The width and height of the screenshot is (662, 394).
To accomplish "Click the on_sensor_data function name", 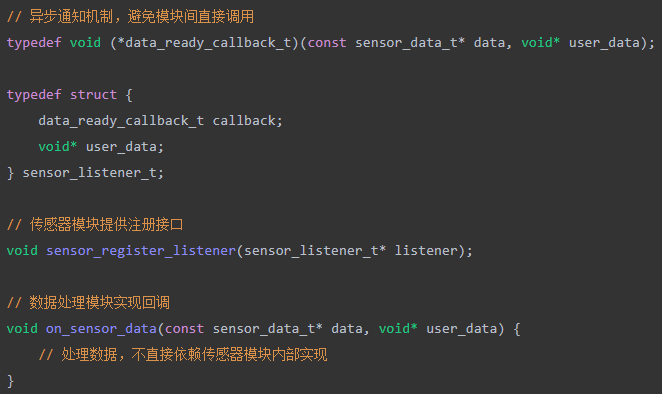I will coord(101,329).
